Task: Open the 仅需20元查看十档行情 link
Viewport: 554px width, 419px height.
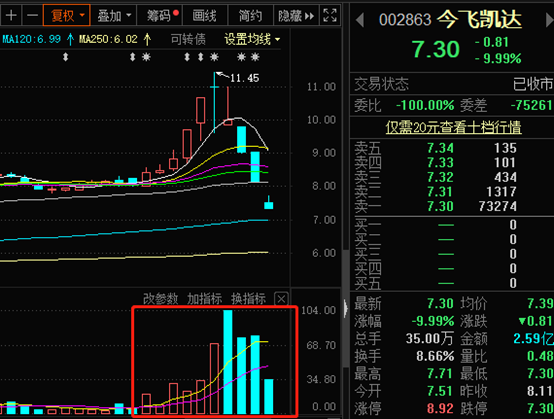Action: click(x=453, y=127)
